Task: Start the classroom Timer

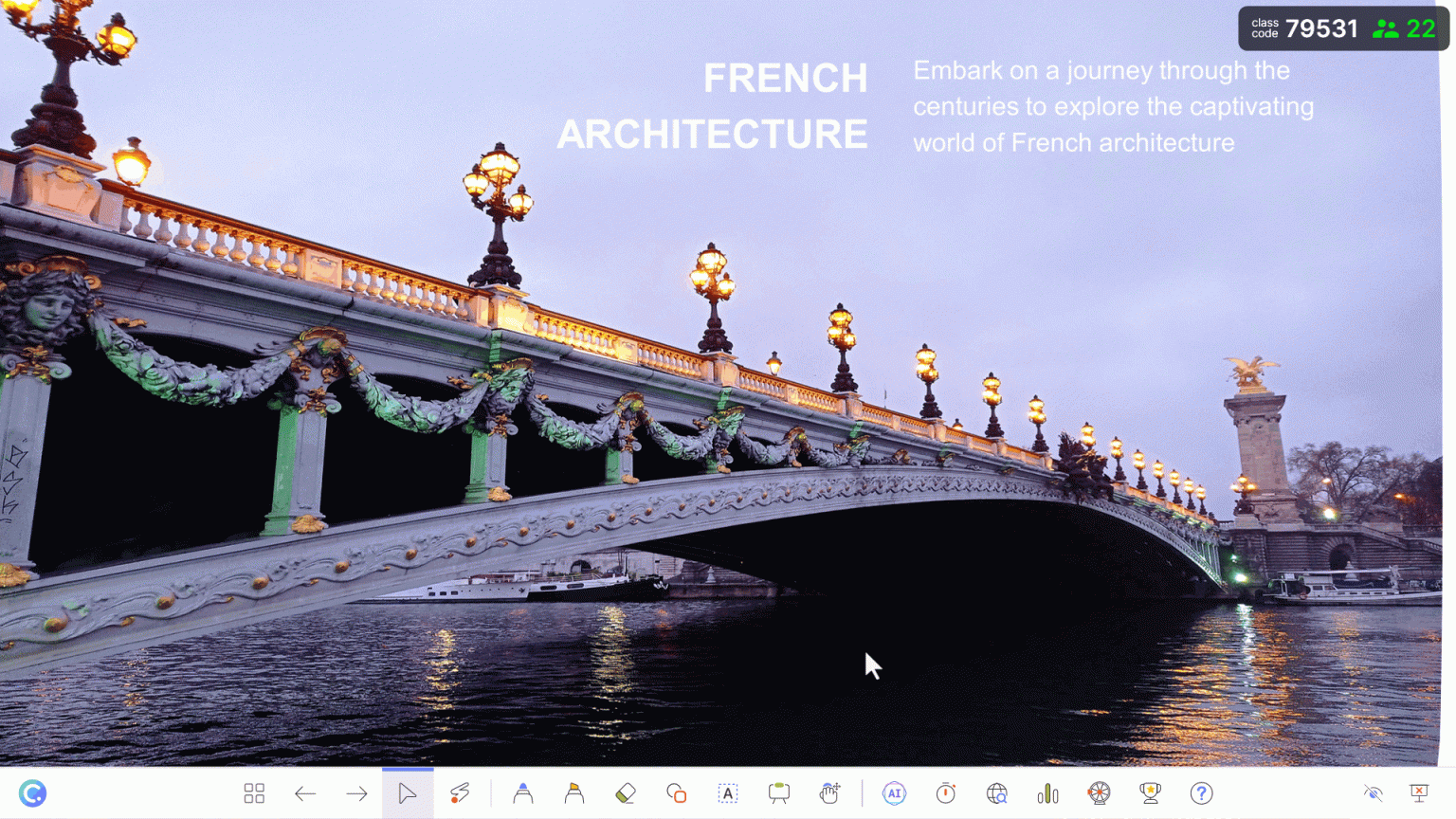Action: (x=945, y=793)
